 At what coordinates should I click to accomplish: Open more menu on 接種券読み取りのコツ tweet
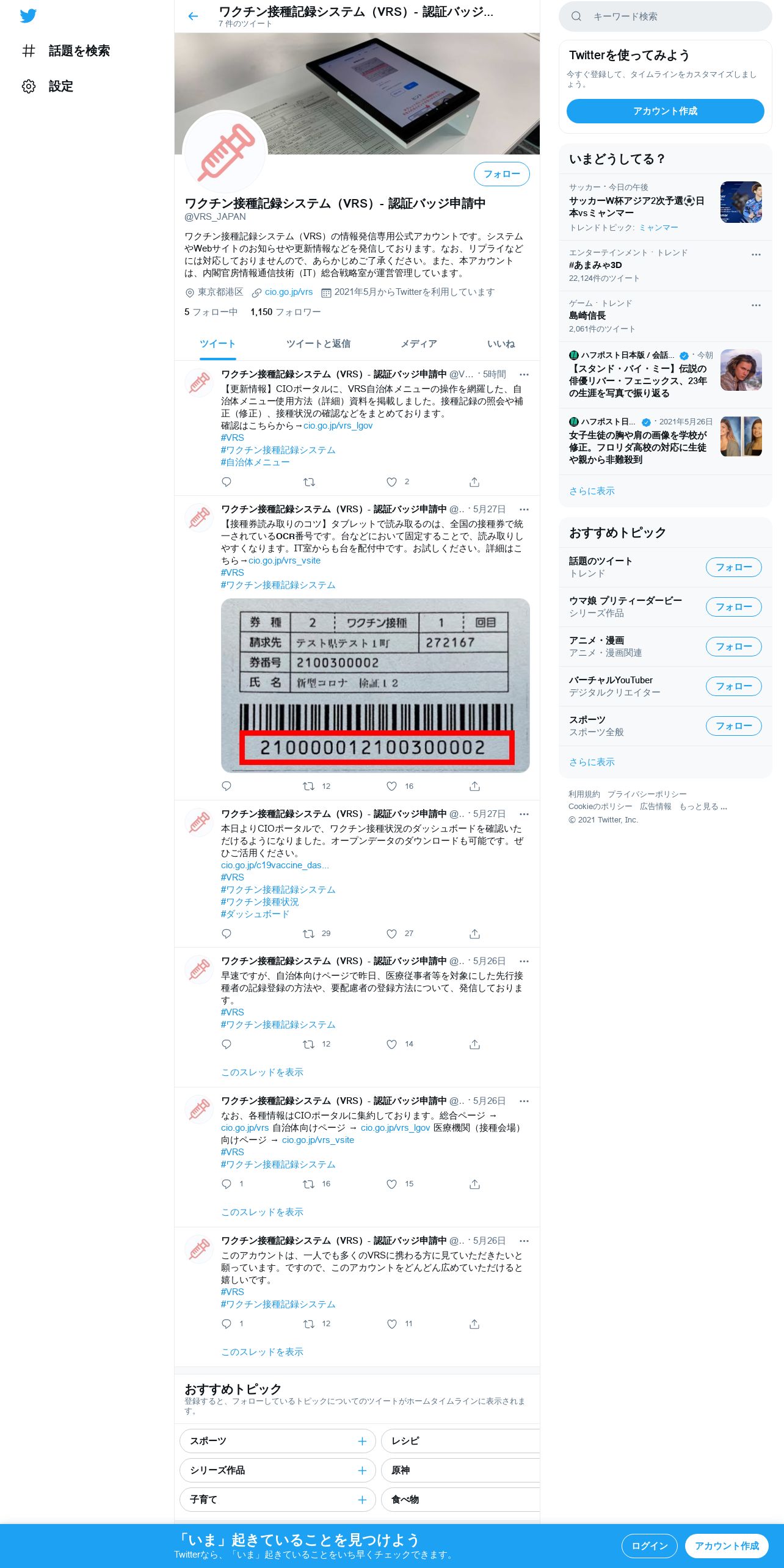click(524, 509)
